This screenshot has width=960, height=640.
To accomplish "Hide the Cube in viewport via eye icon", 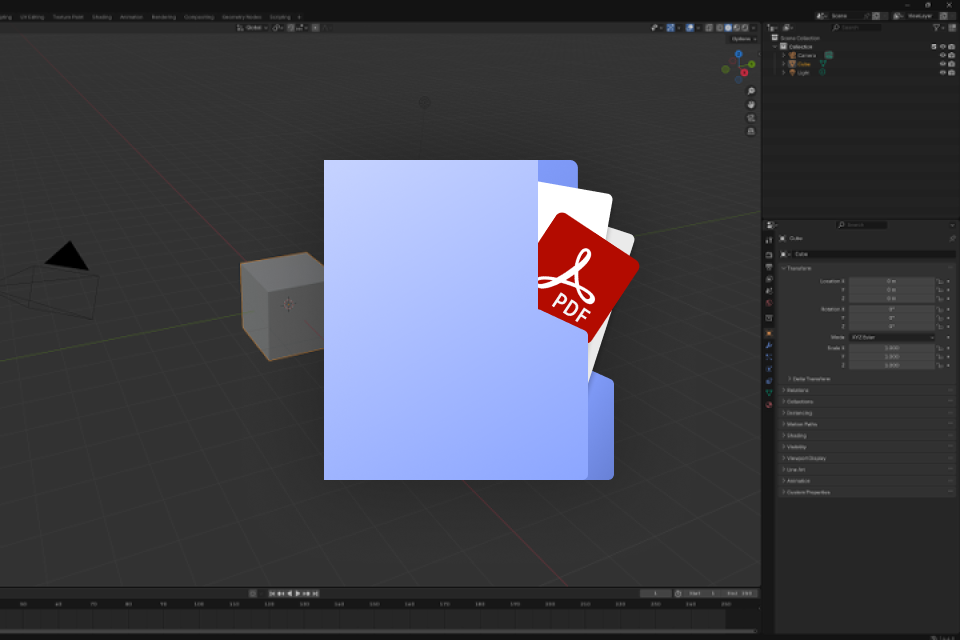I will click(943, 64).
